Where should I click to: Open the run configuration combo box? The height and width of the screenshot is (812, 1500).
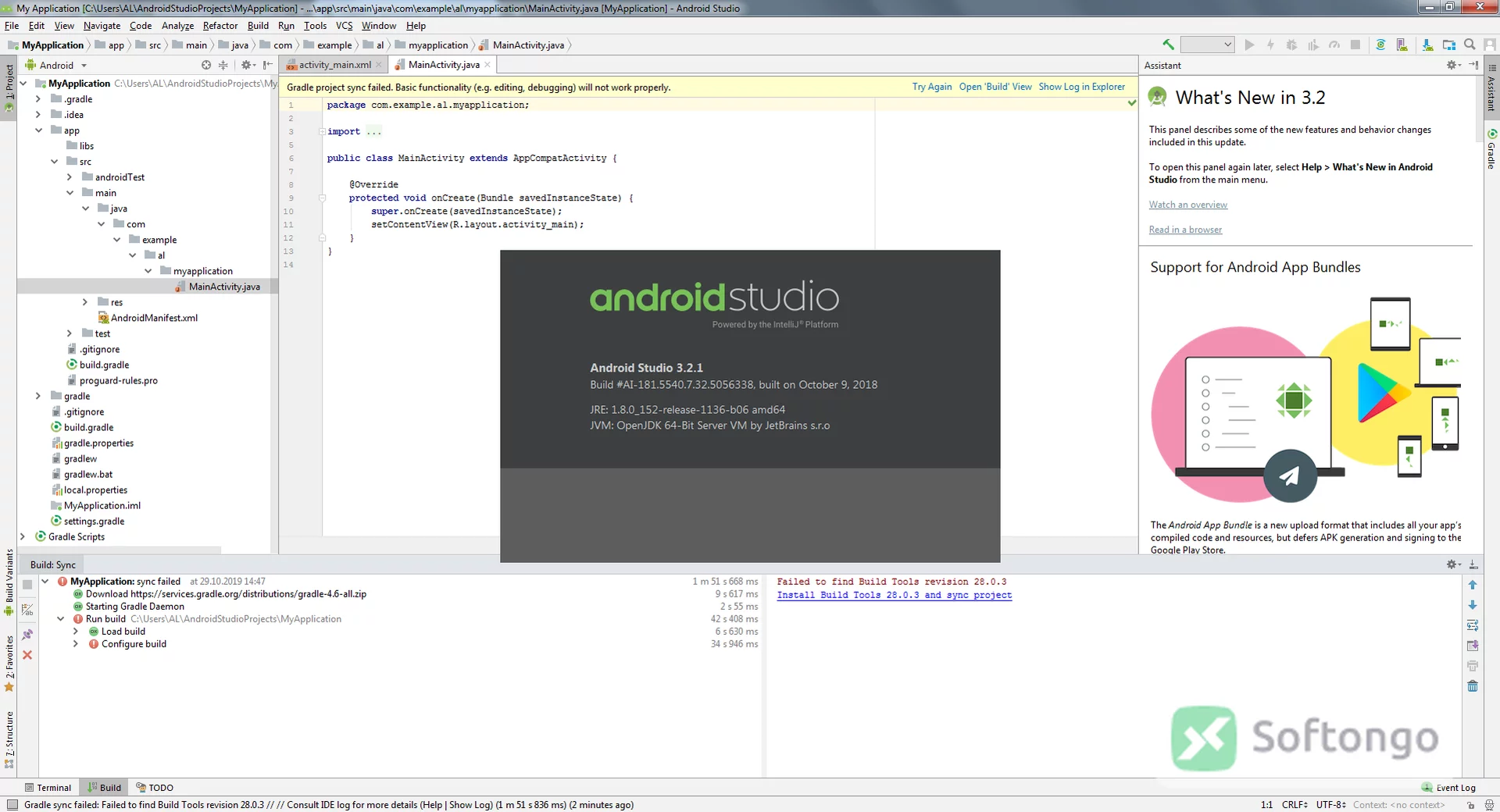pos(1207,45)
